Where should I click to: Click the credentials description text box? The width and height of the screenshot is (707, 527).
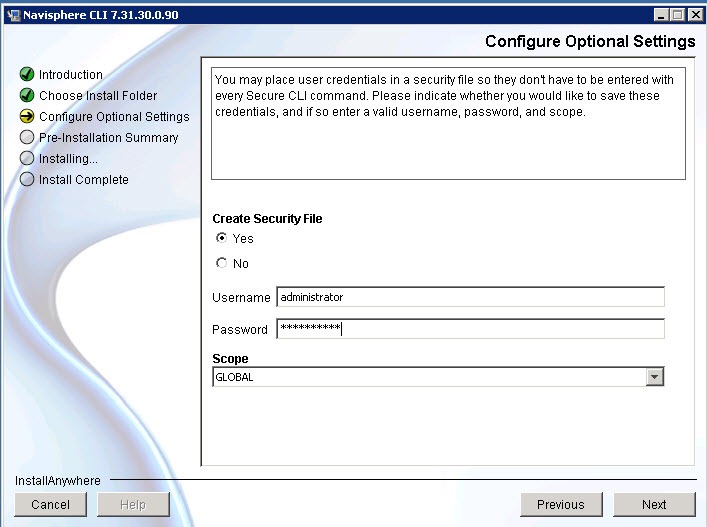448,123
